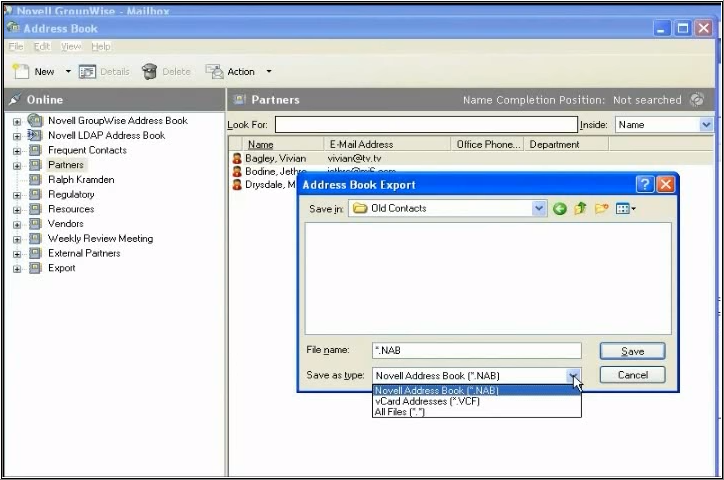Expand the Frequent Contacts node

pos(17,151)
